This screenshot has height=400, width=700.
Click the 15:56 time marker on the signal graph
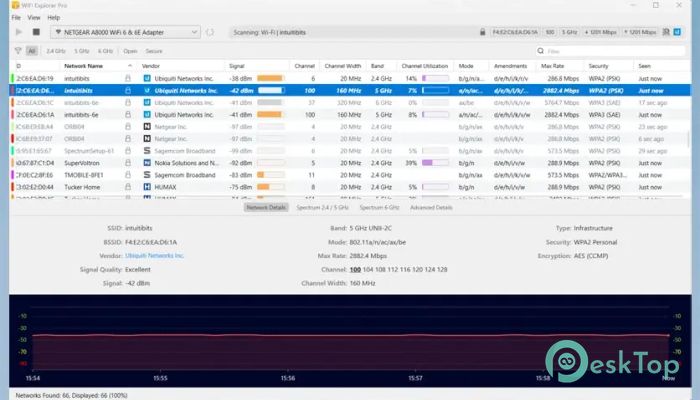pos(288,378)
